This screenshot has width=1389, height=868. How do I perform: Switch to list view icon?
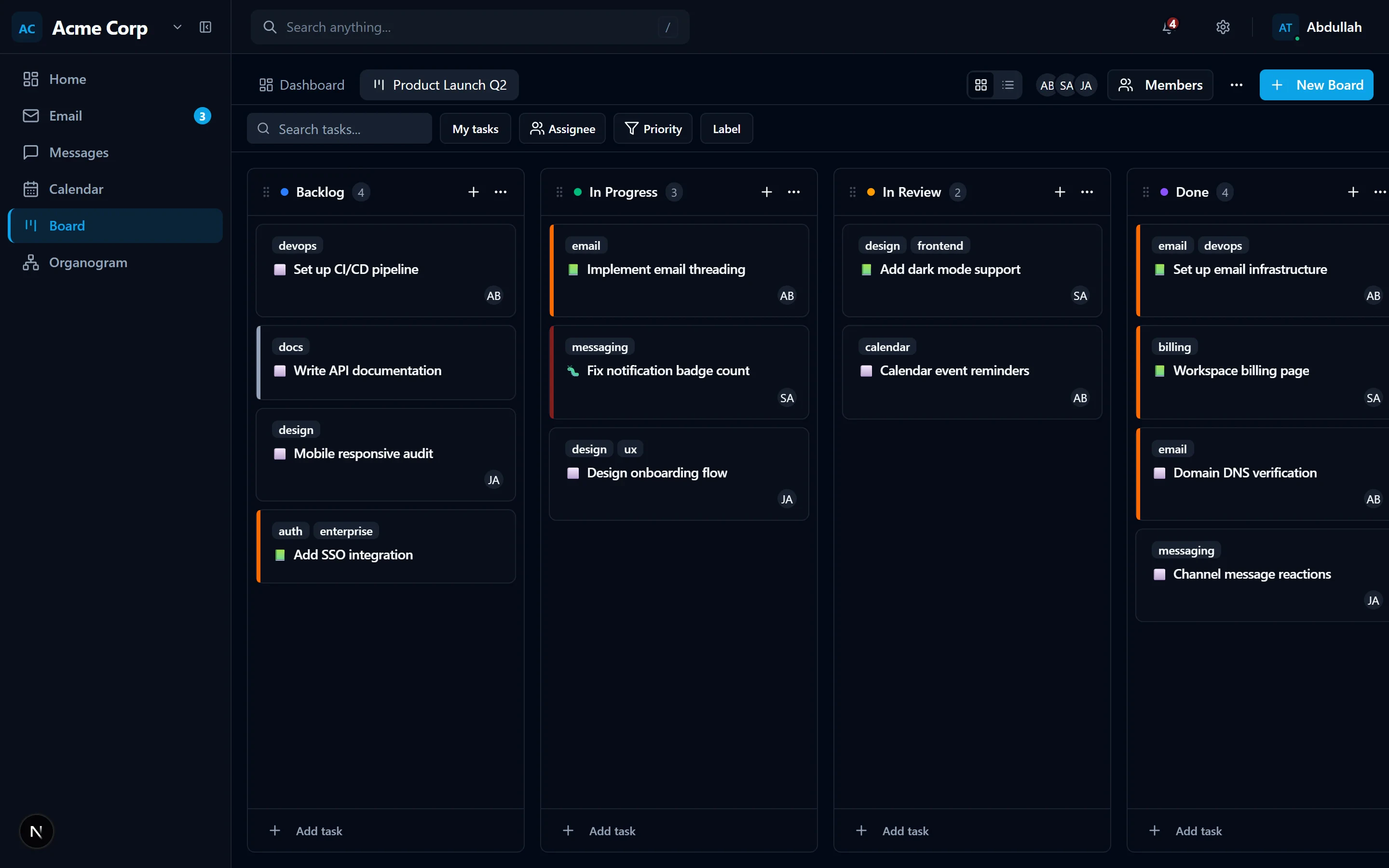click(x=1008, y=85)
